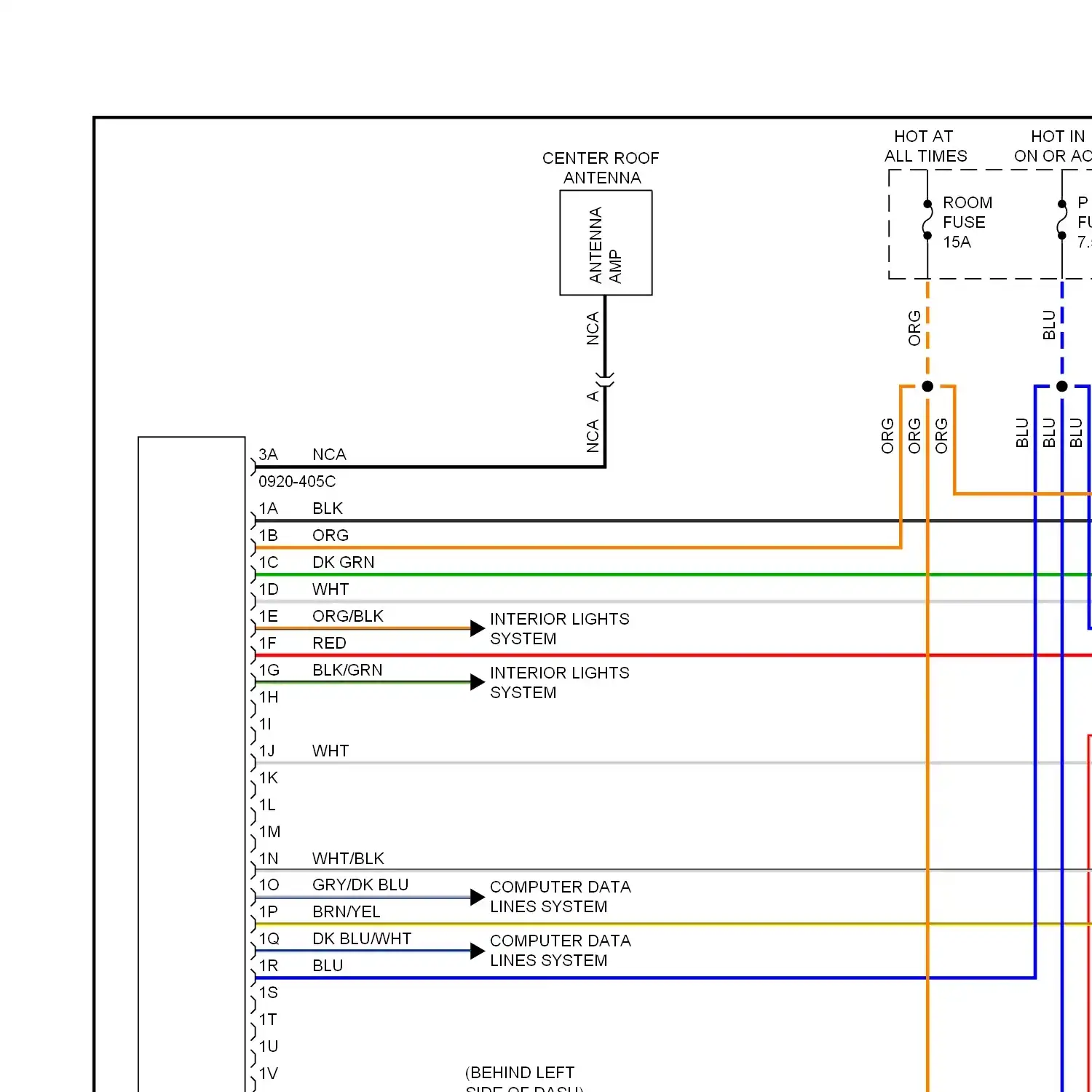Select pin label 1K
The image size is (1092, 1092).
269,778
